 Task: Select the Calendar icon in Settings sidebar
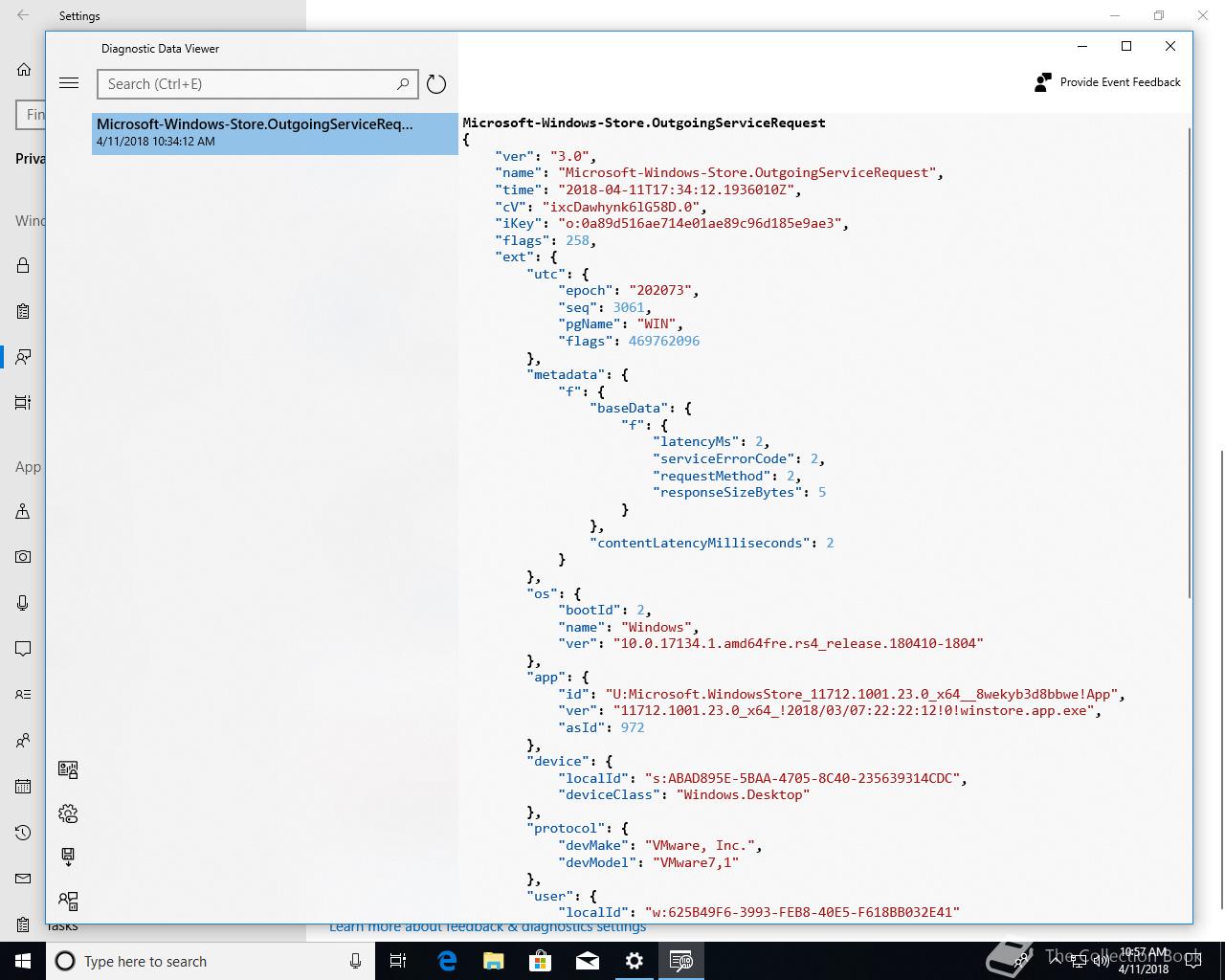(23, 787)
